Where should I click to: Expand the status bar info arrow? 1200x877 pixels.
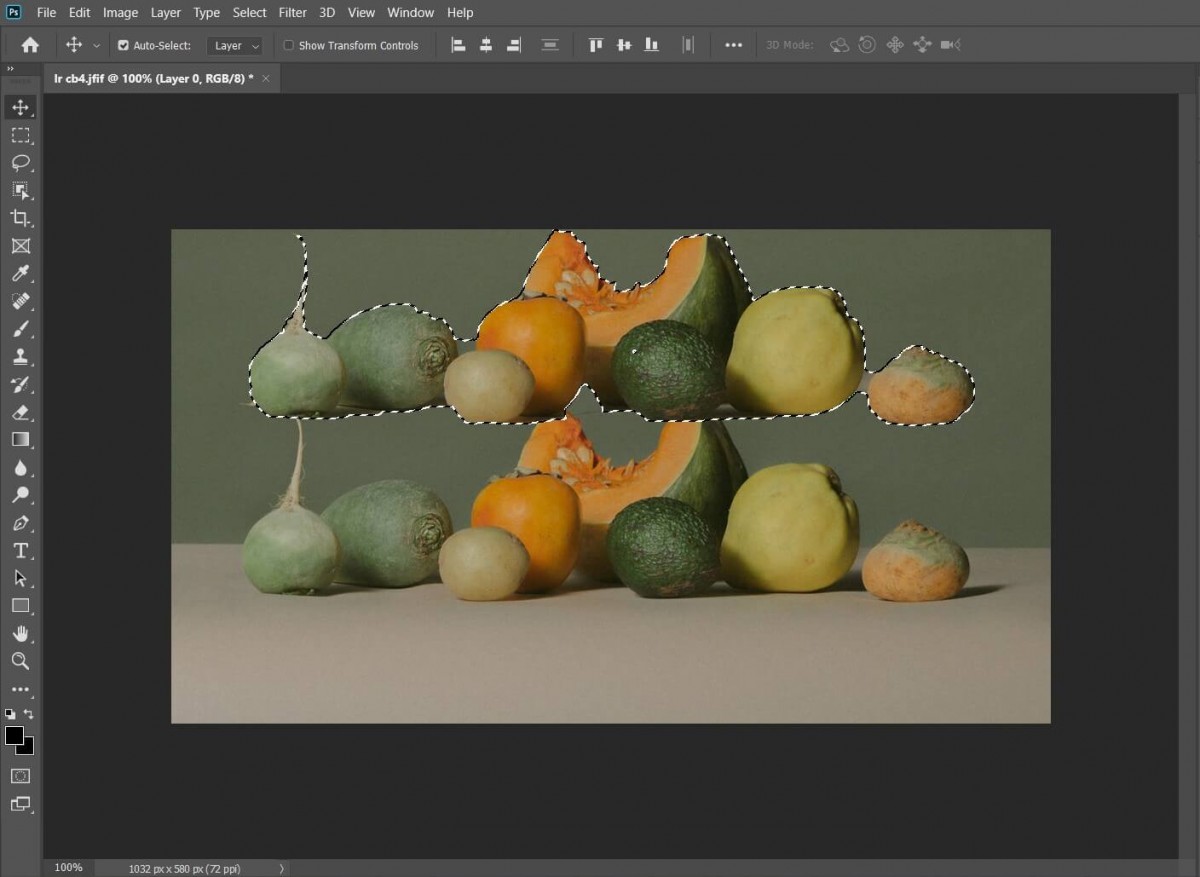(x=281, y=868)
